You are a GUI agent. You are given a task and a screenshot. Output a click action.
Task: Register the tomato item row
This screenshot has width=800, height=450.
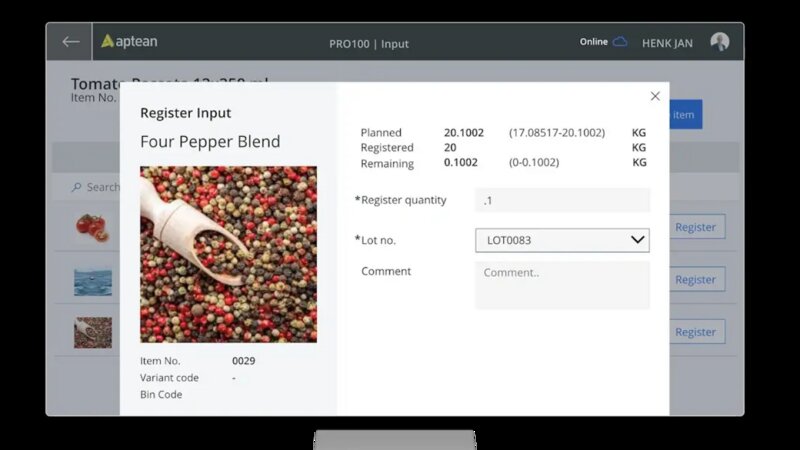(x=697, y=227)
